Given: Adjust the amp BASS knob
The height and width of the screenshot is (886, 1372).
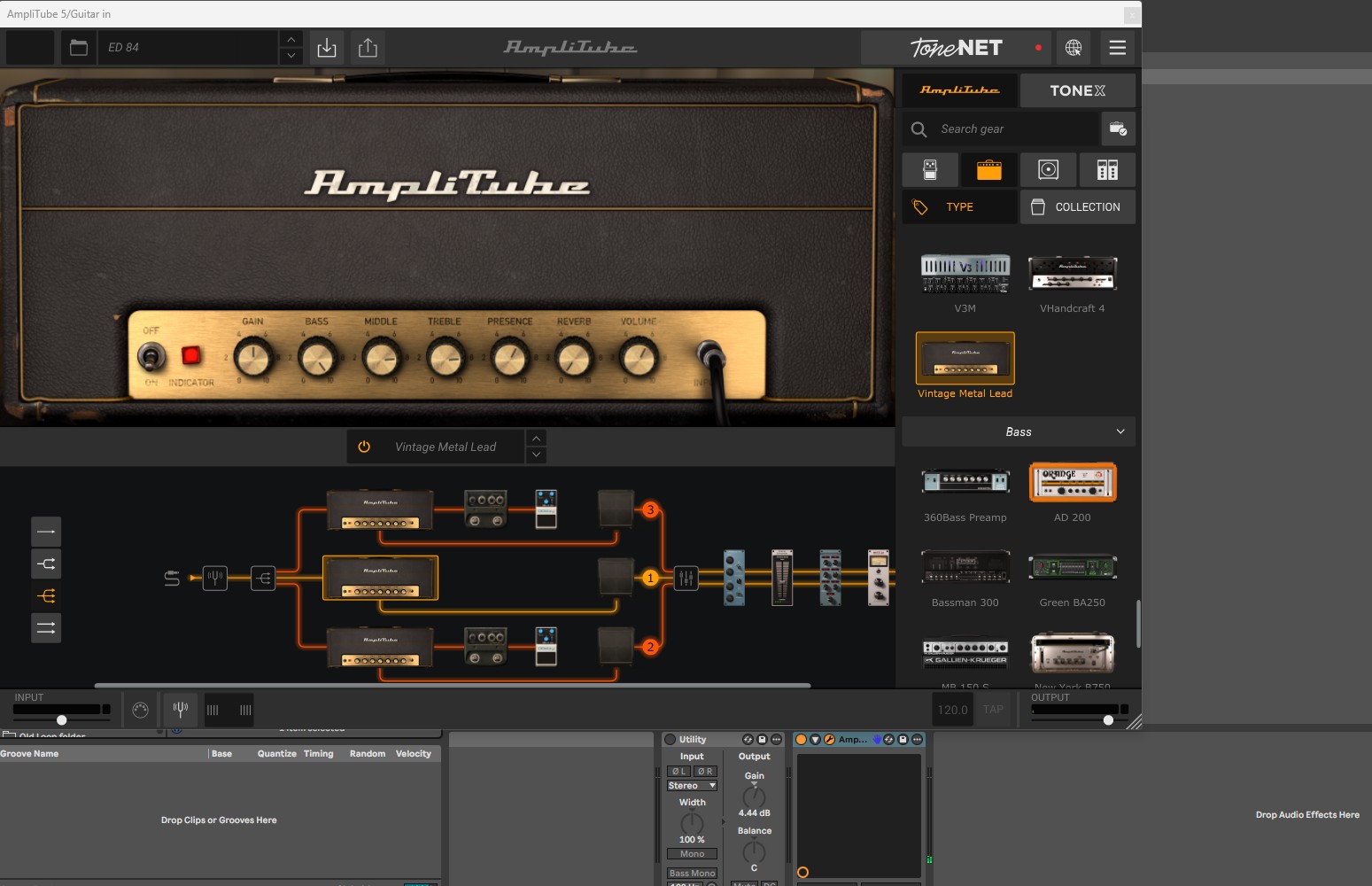Looking at the screenshot, I should point(317,358).
